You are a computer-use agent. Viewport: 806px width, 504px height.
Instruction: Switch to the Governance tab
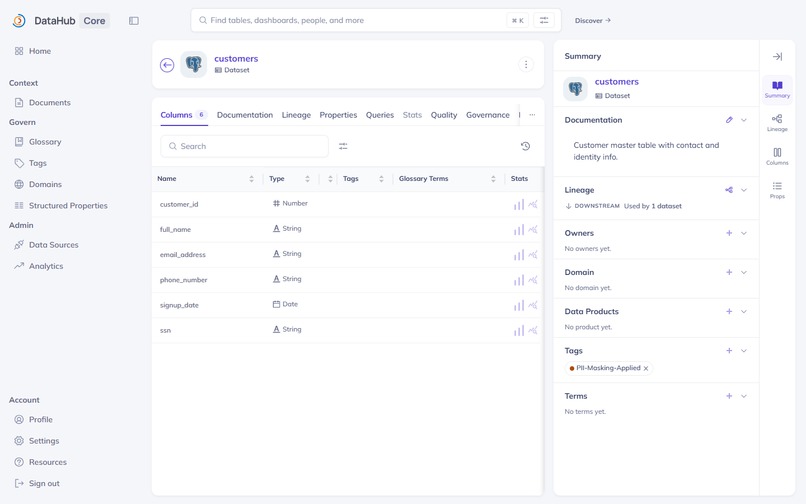488,115
